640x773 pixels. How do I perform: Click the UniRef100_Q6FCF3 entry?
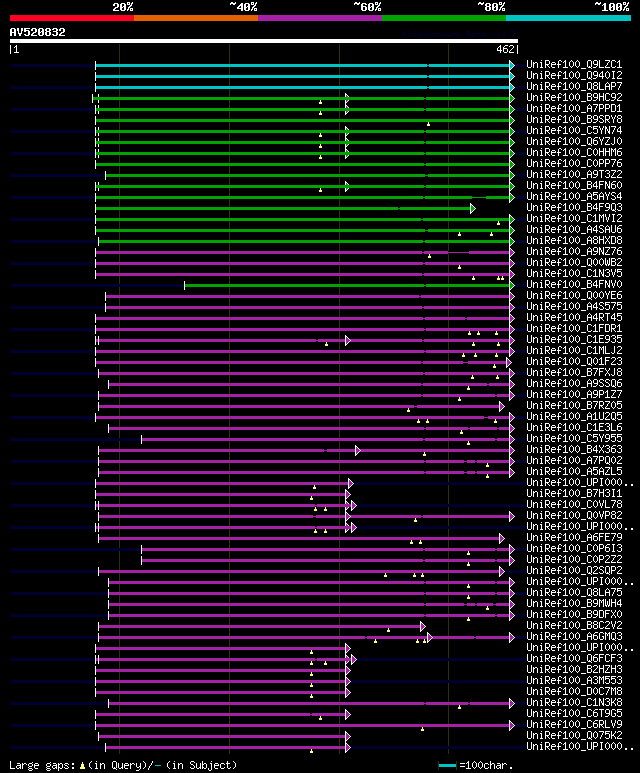(574, 659)
